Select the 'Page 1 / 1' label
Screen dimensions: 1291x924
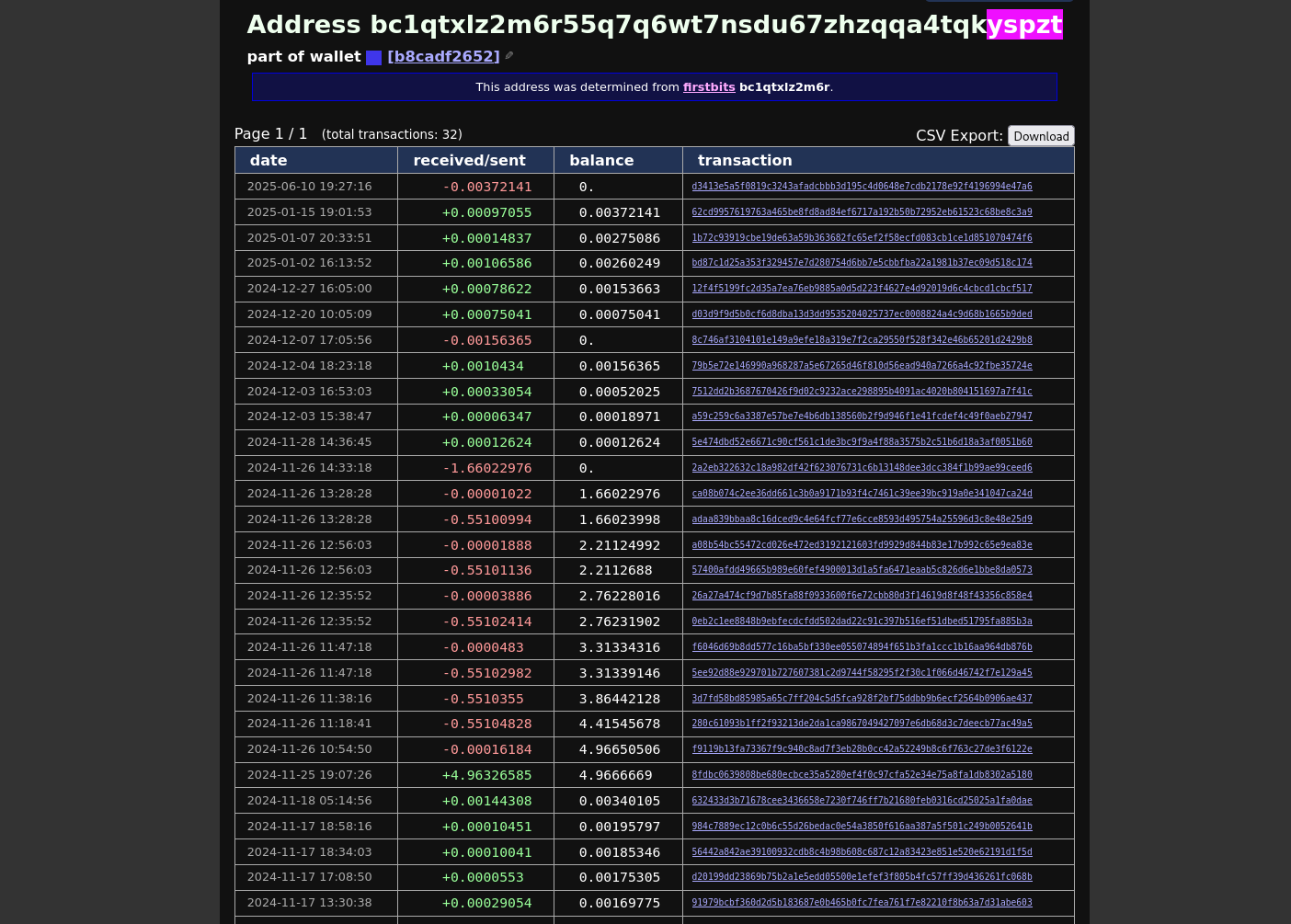(271, 134)
